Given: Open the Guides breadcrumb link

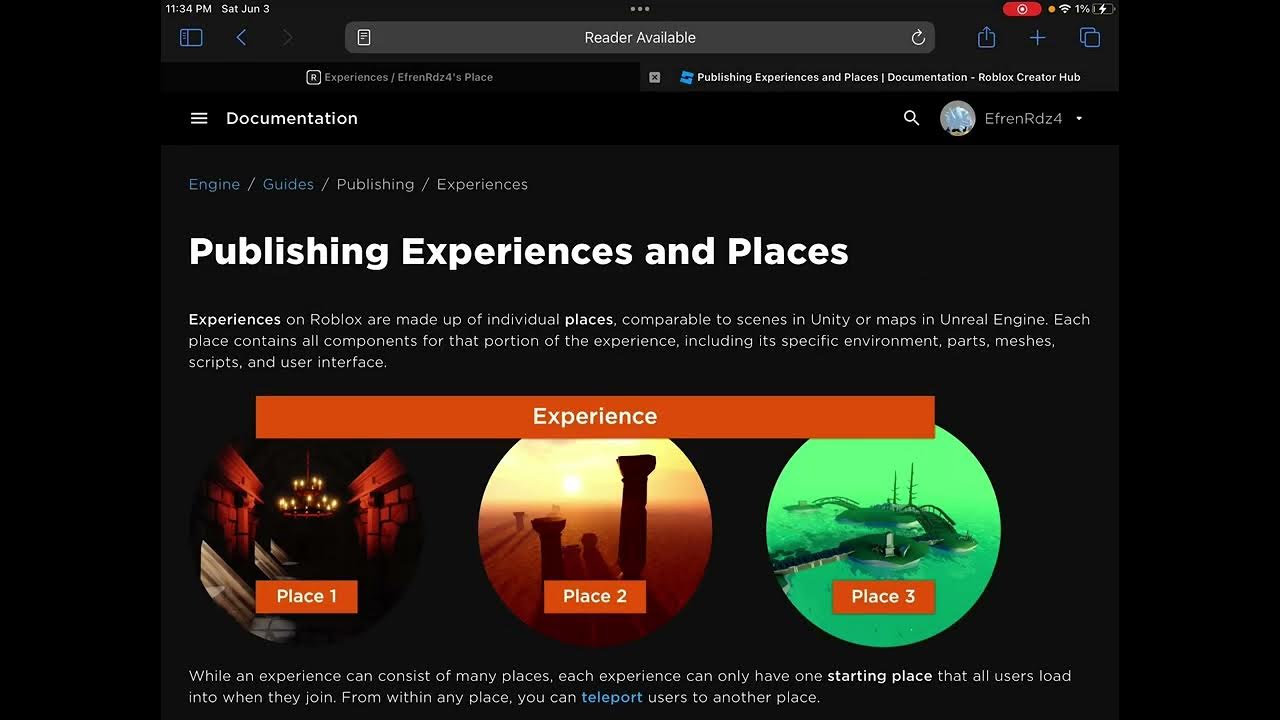Looking at the screenshot, I should point(288,184).
